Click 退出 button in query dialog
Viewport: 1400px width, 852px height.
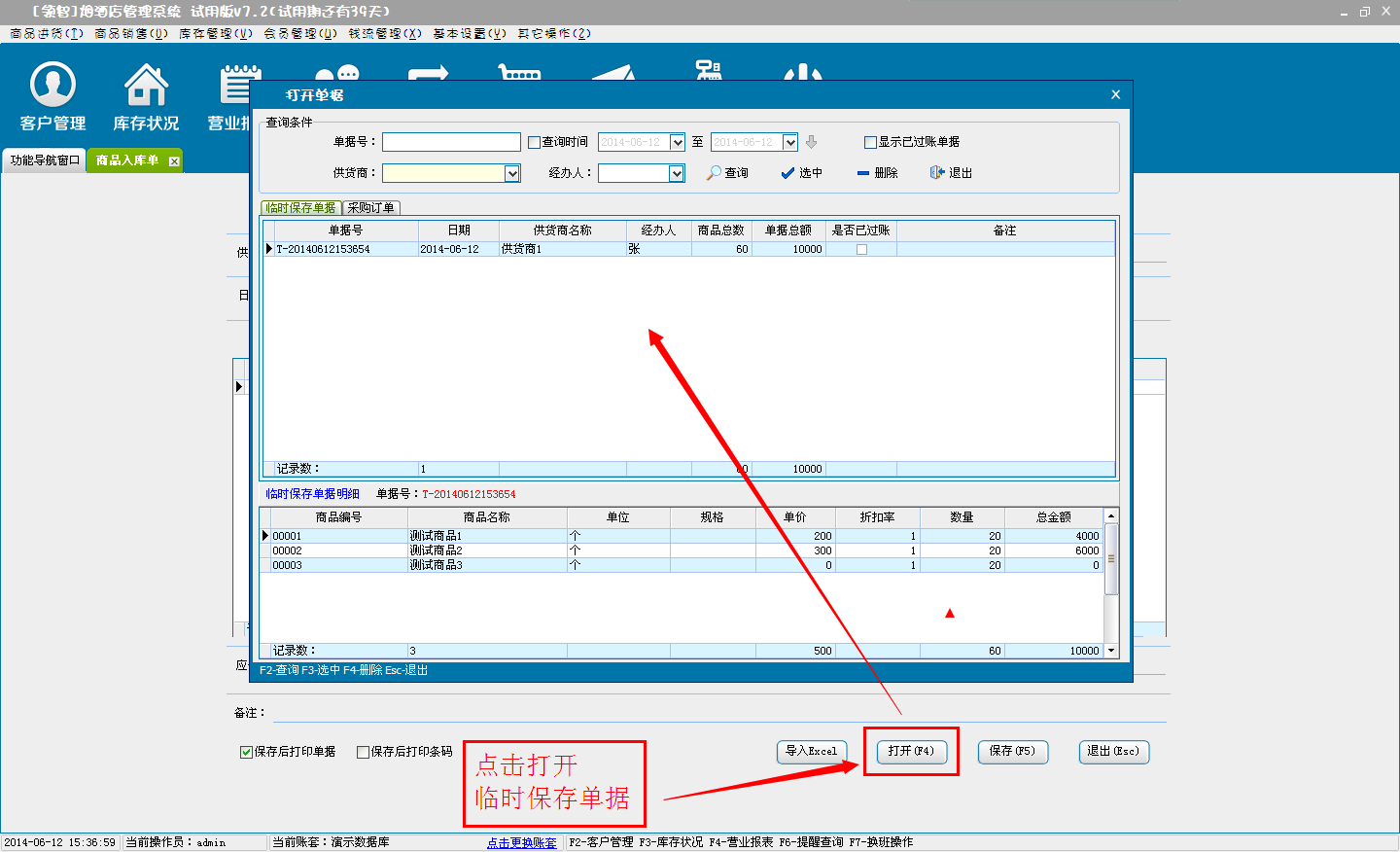[951, 173]
